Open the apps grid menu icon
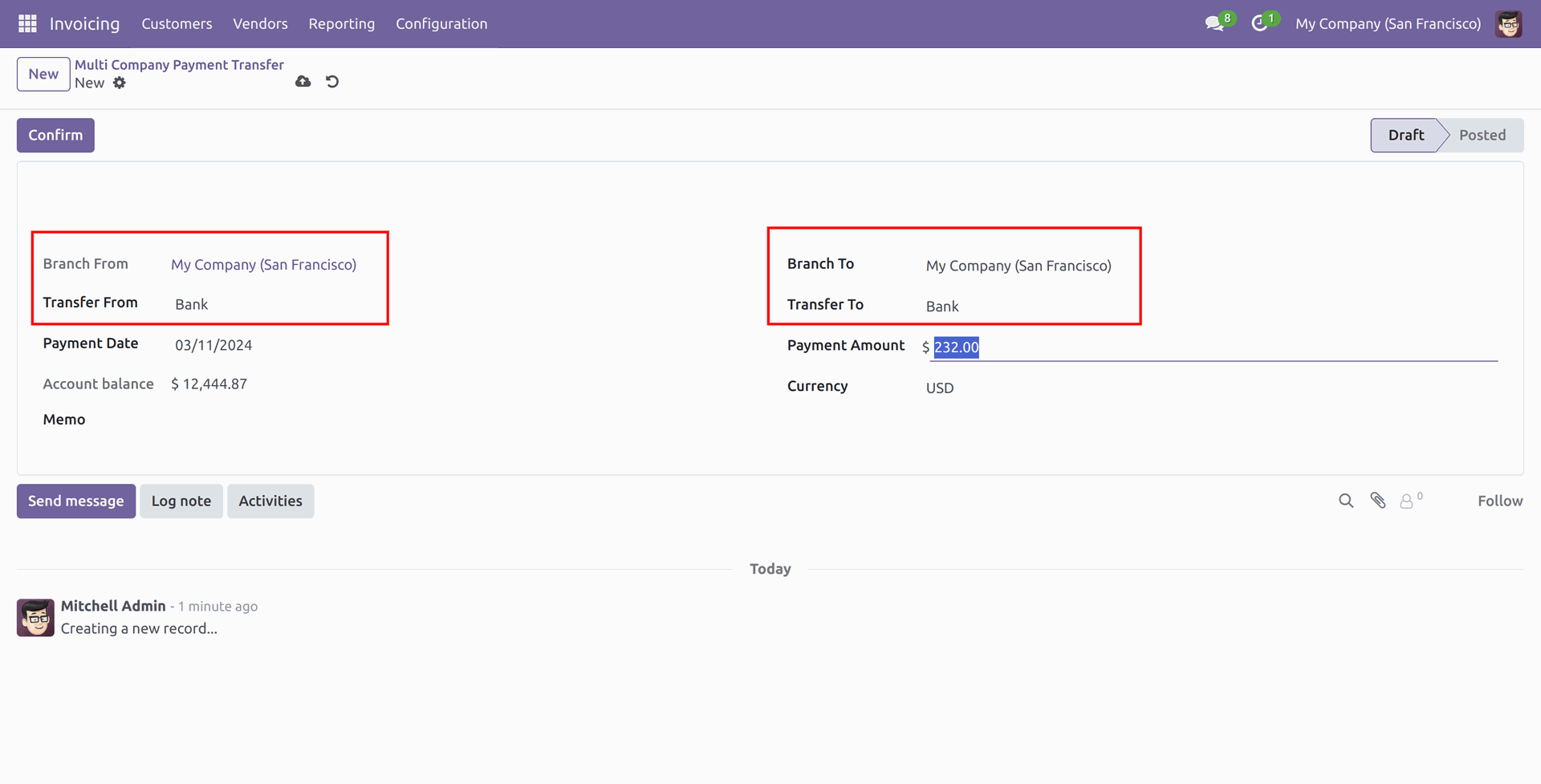The width and height of the screenshot is (1541, 784). pyautogui.click(x=27, y=24)
